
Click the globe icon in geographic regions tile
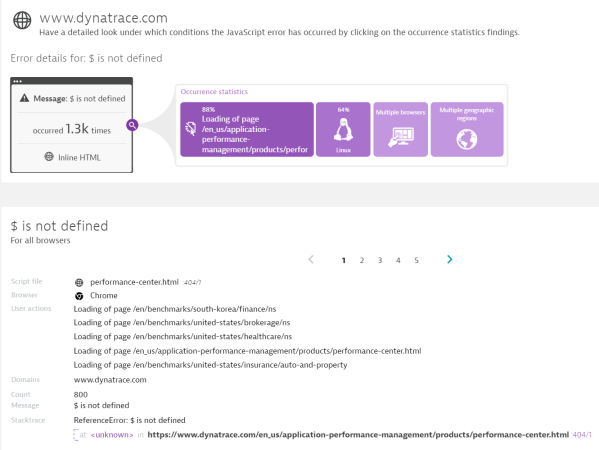click(467, 139)
